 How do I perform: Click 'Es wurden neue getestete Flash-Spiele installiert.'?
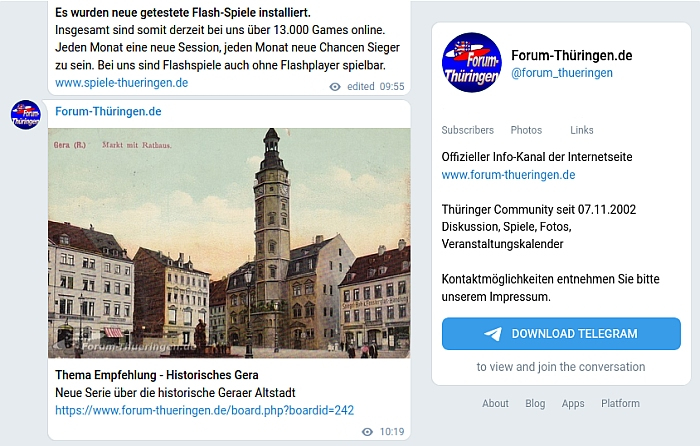(x=183, y=13)
